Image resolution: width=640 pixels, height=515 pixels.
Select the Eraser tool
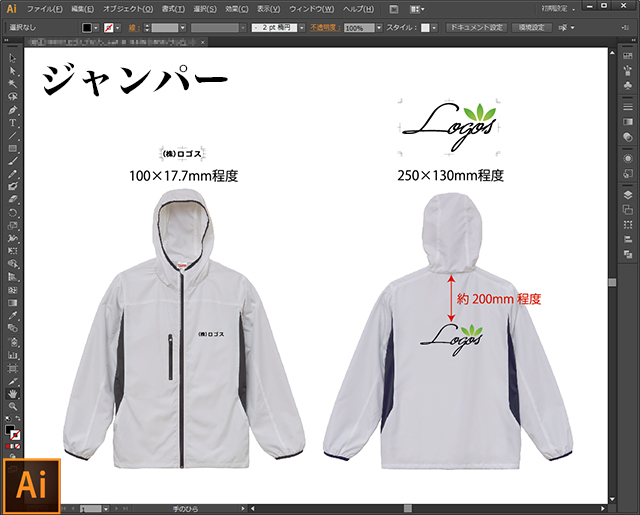pyautogui.click(x=13, y=200)
